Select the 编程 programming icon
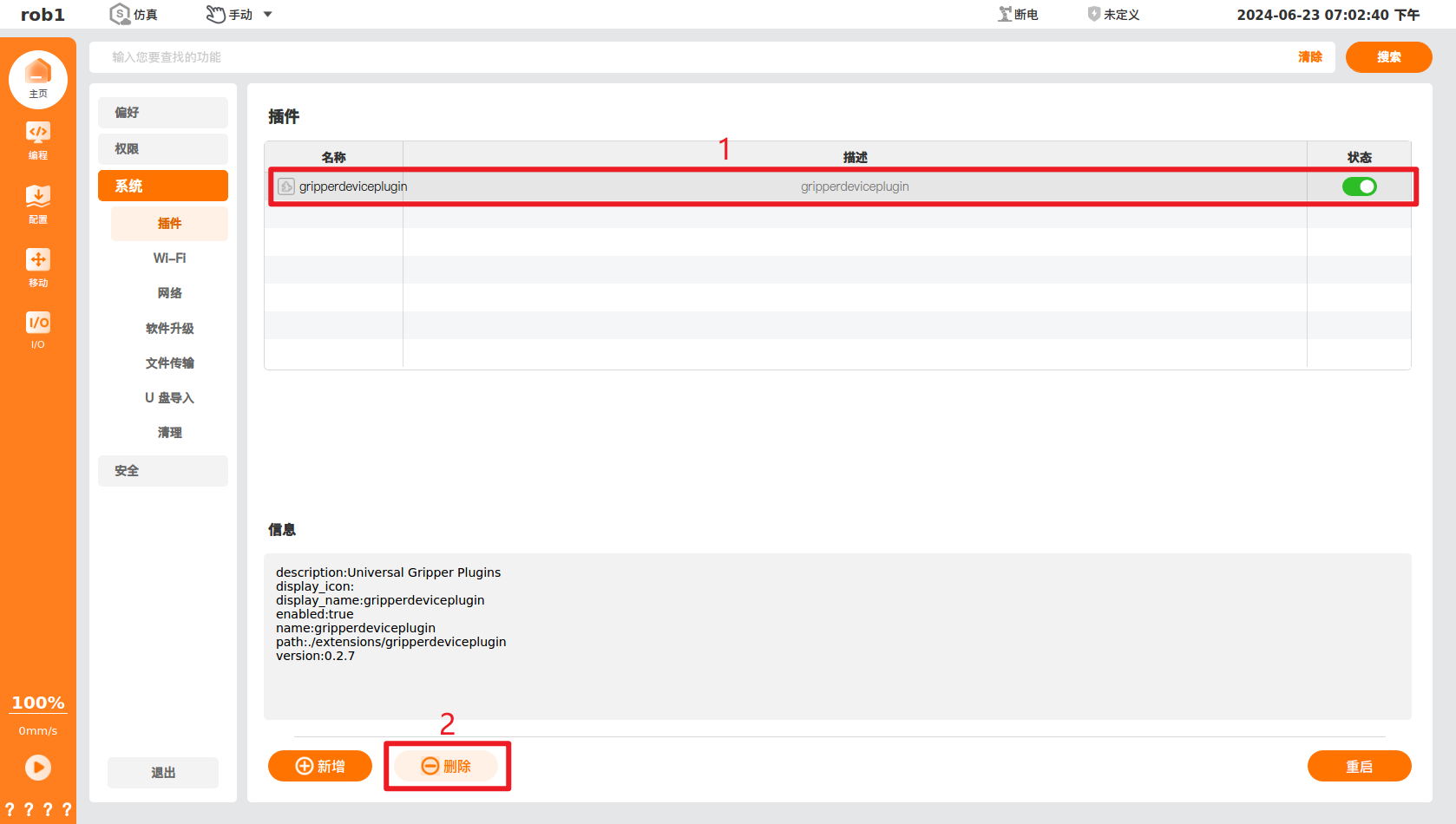The image size is (1456, 824). tap(38, 139)
